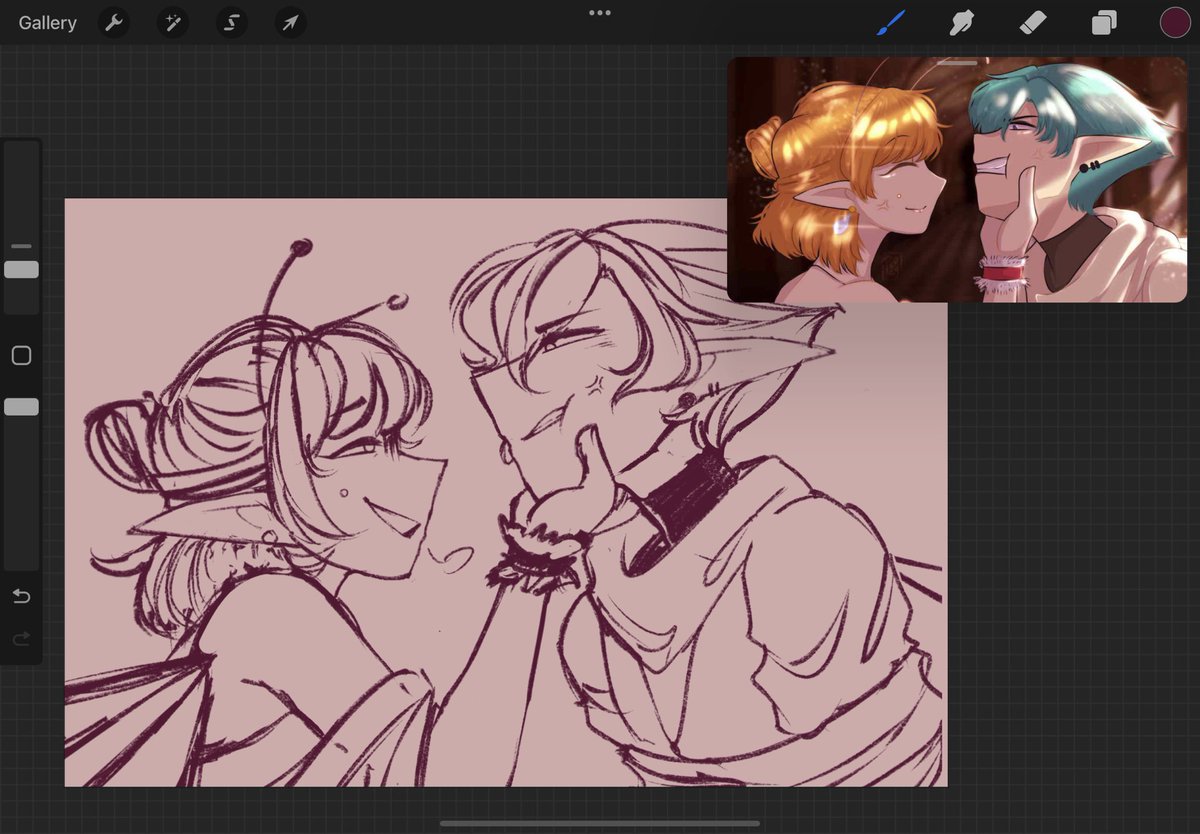Viewport: 1200px width, 834px height.
Task: Tap the sketch canvas artwork
Action: [x=506, y=492]
